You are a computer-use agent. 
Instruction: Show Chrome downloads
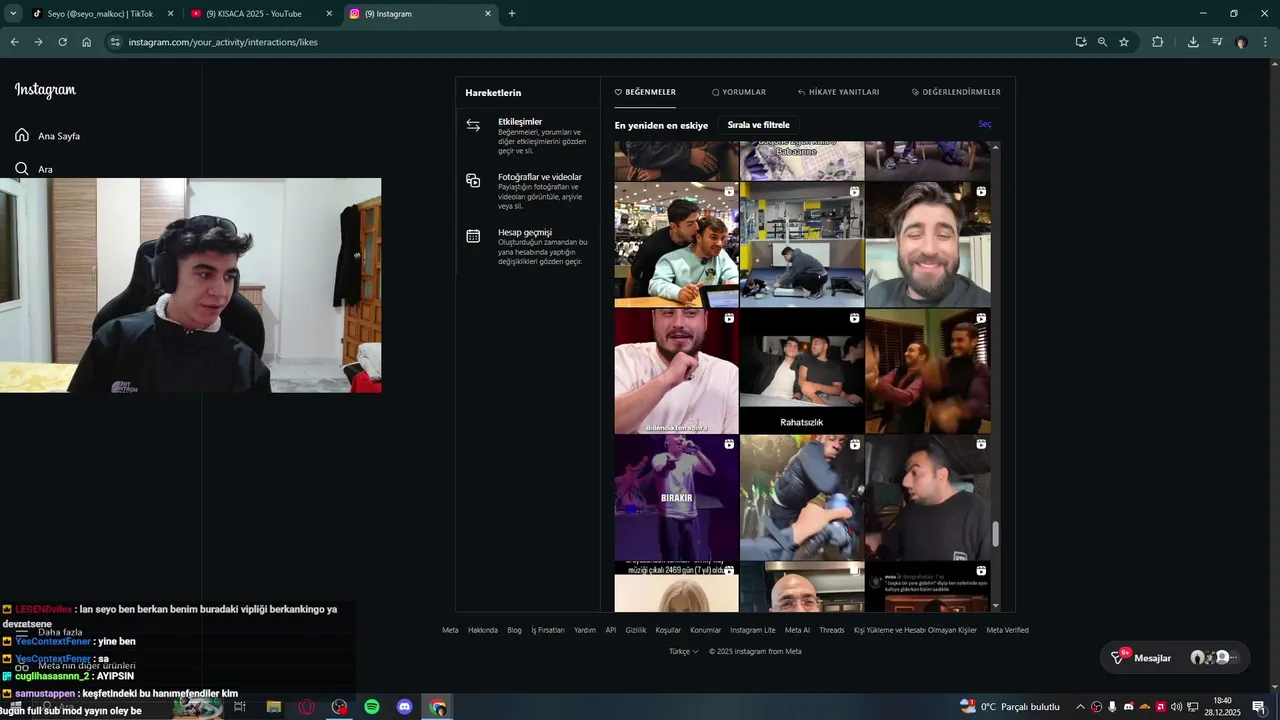pos(1193,42)
